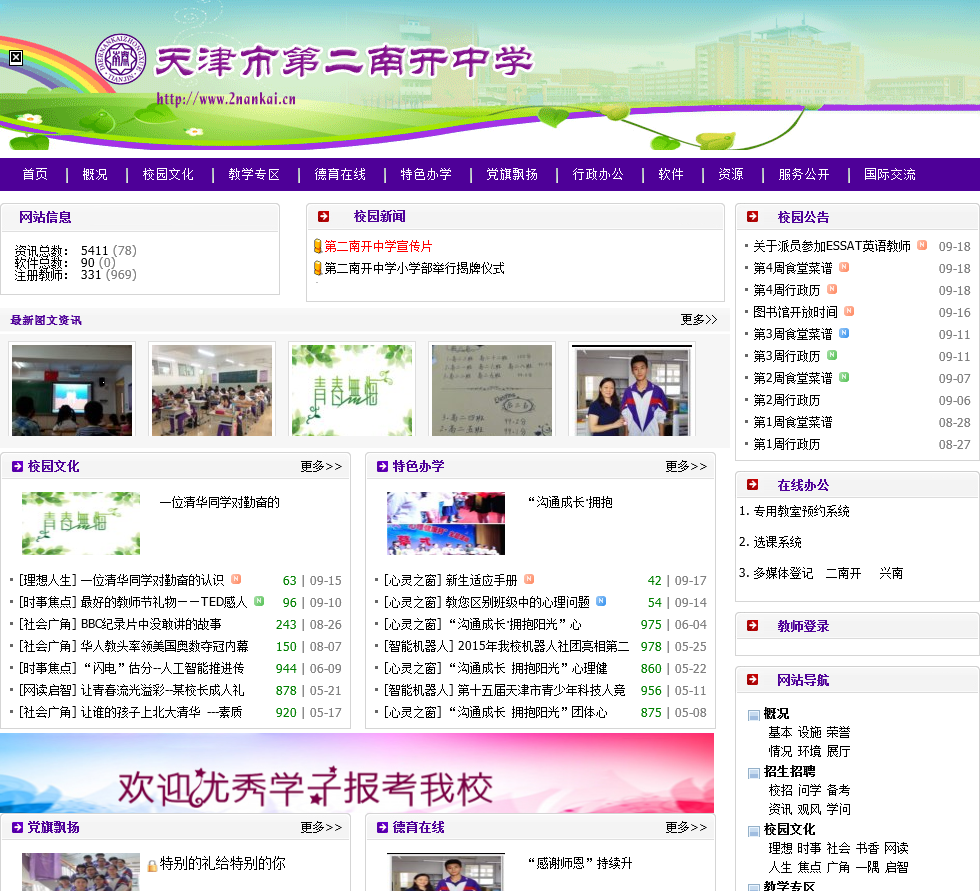This screenshot has width=980, height=891.
Task: Click the blue badge after 第3周食堂菜谱
Action: [x=844, y=333]
